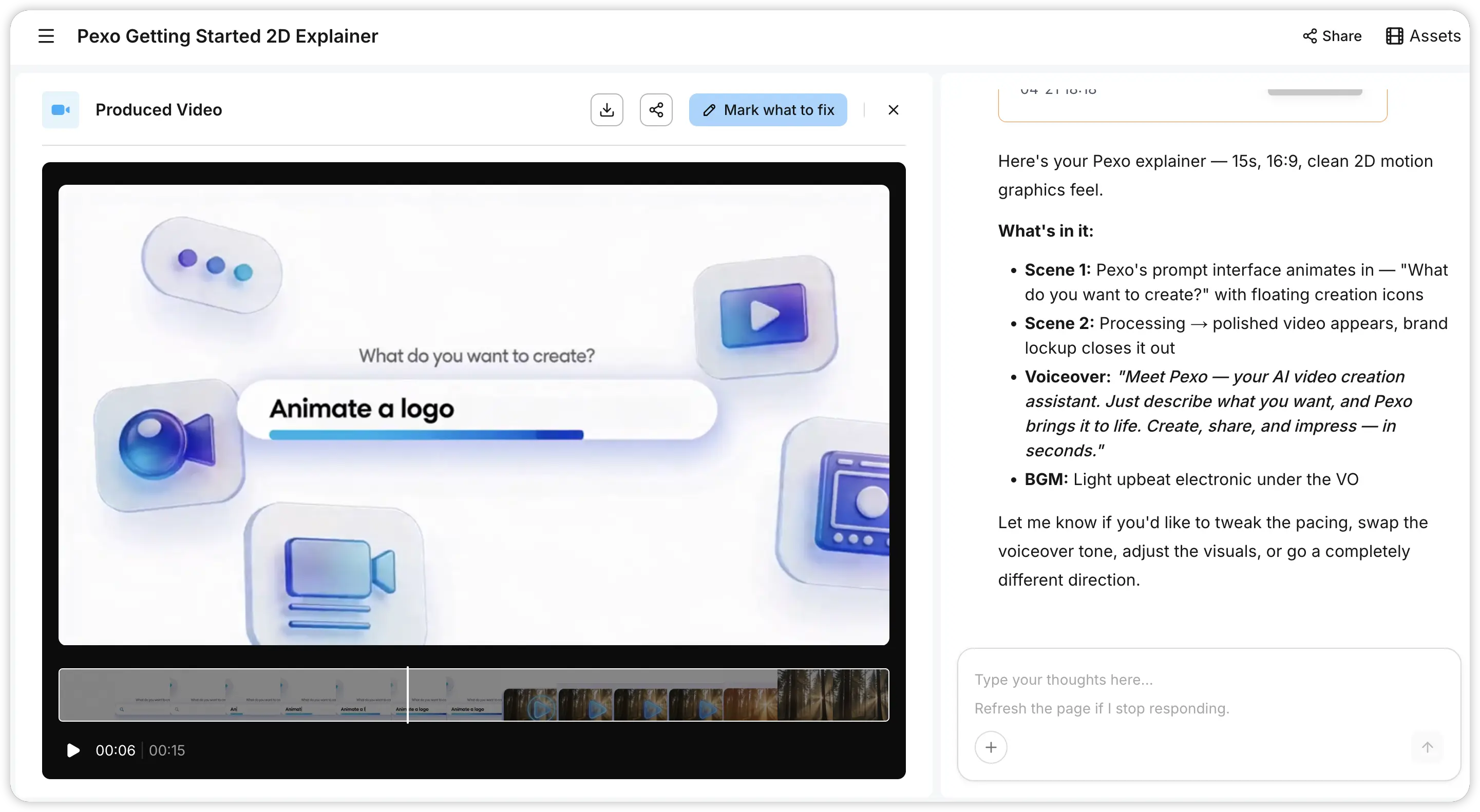Viewport: 1480px width, 812px height.
Task: Click the Produced Video heading
Action: pyautogui.click(x=159, y=110)
